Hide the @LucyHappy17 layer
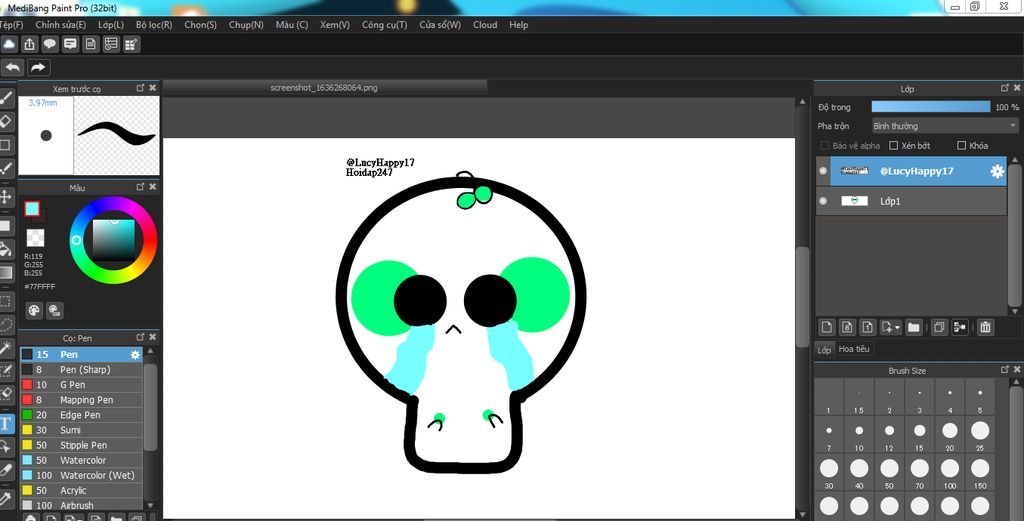 tap(823, 171)
